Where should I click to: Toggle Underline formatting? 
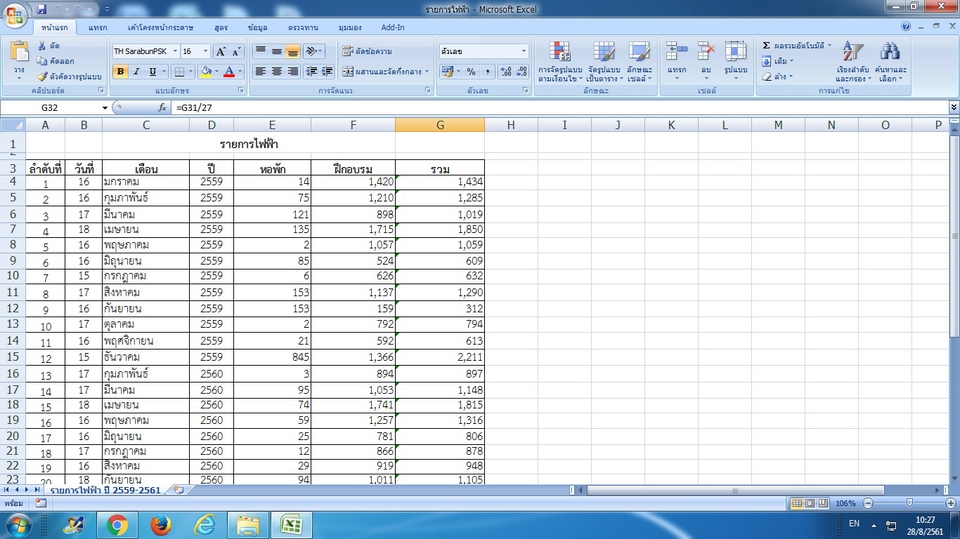152,72
